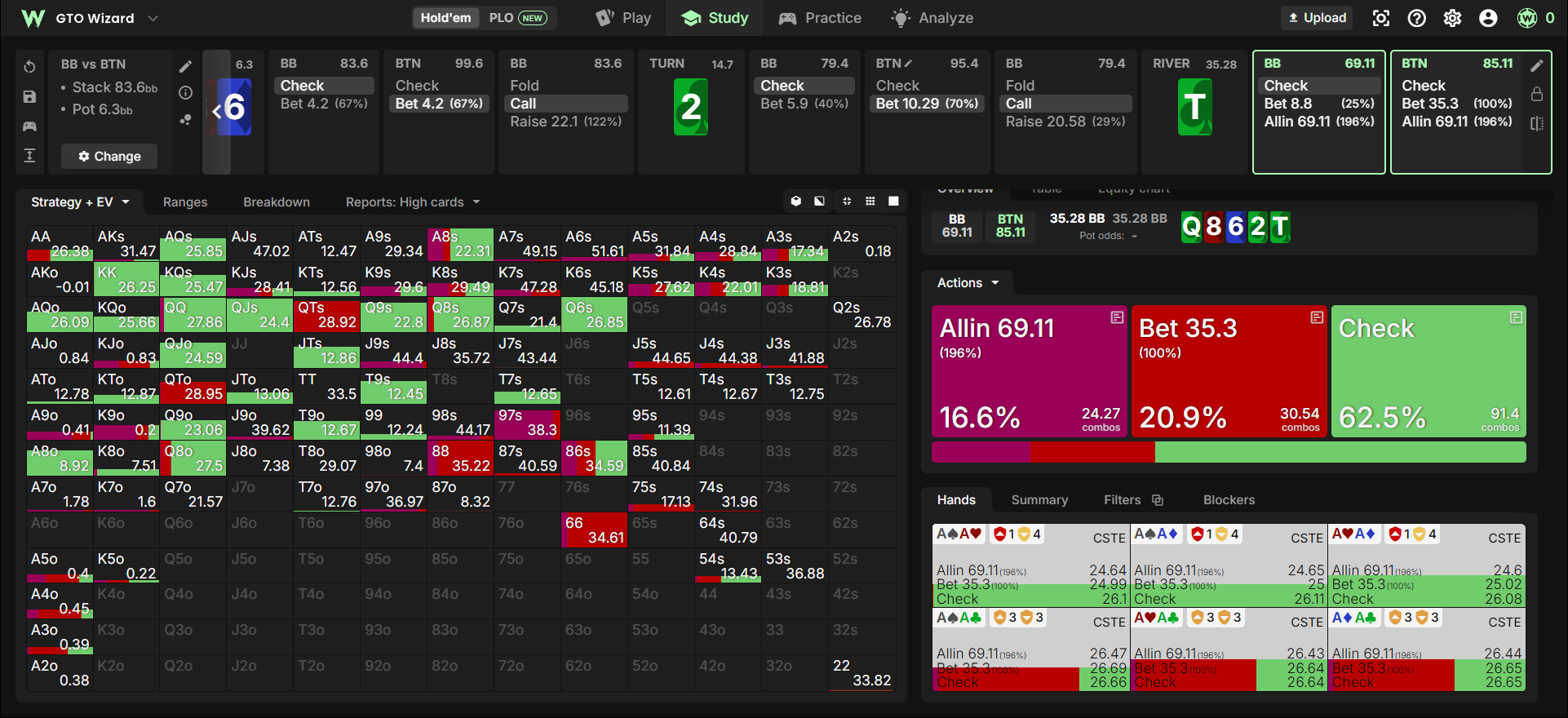The width and height of the screenshot is (1568, 718).
Task: Select the dense grid matrix view icon
Action: 870,202
